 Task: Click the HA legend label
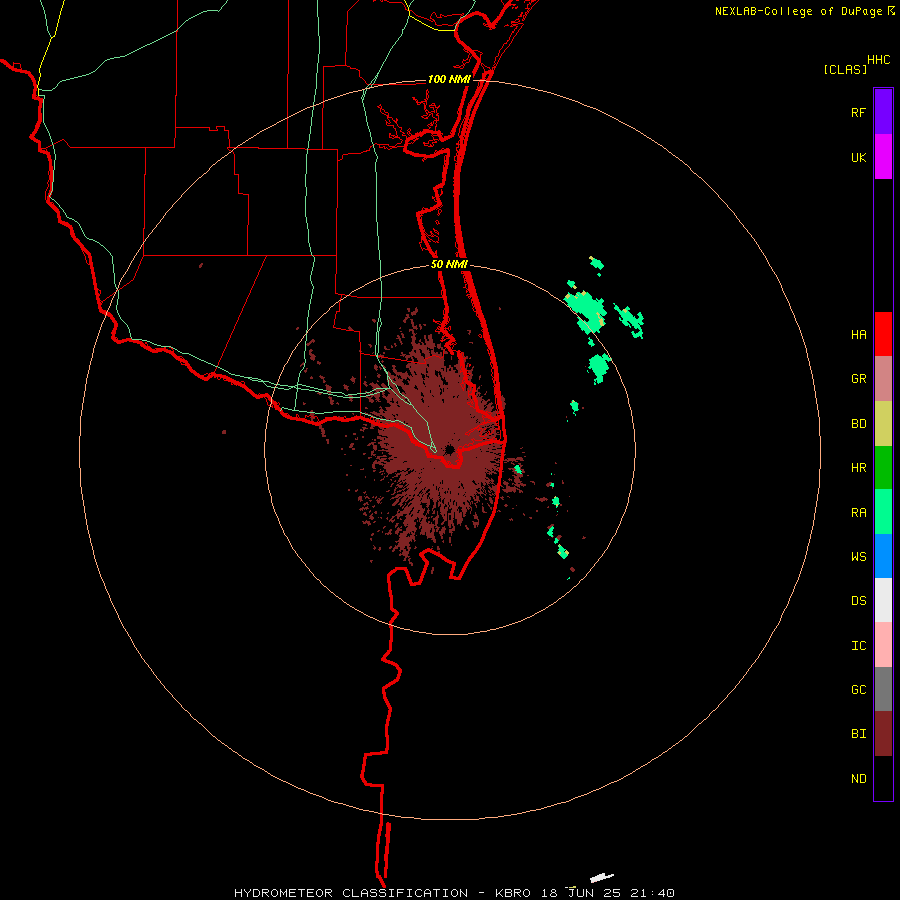click(858, 335)
